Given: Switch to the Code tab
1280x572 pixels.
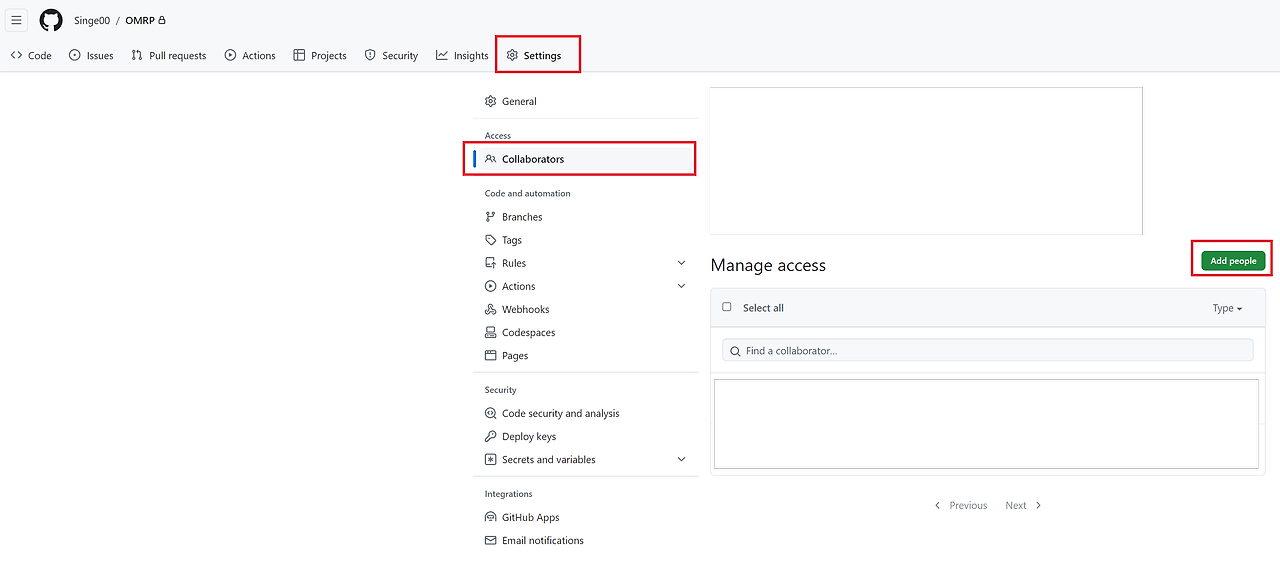Looking at the screenshot, I should (31, 56).
